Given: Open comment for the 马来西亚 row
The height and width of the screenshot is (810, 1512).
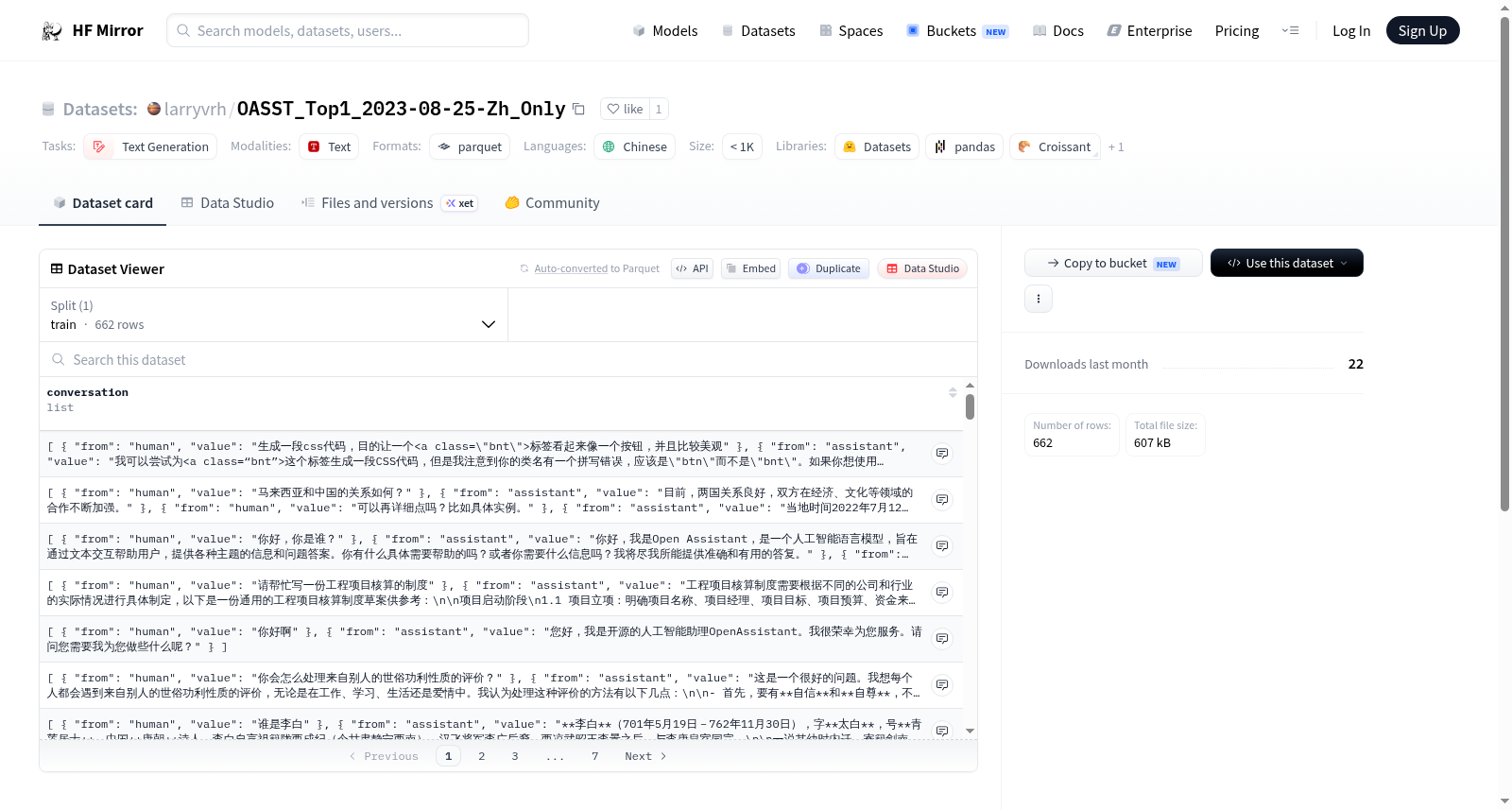Looking at the screenshot, I should point(942,500).
